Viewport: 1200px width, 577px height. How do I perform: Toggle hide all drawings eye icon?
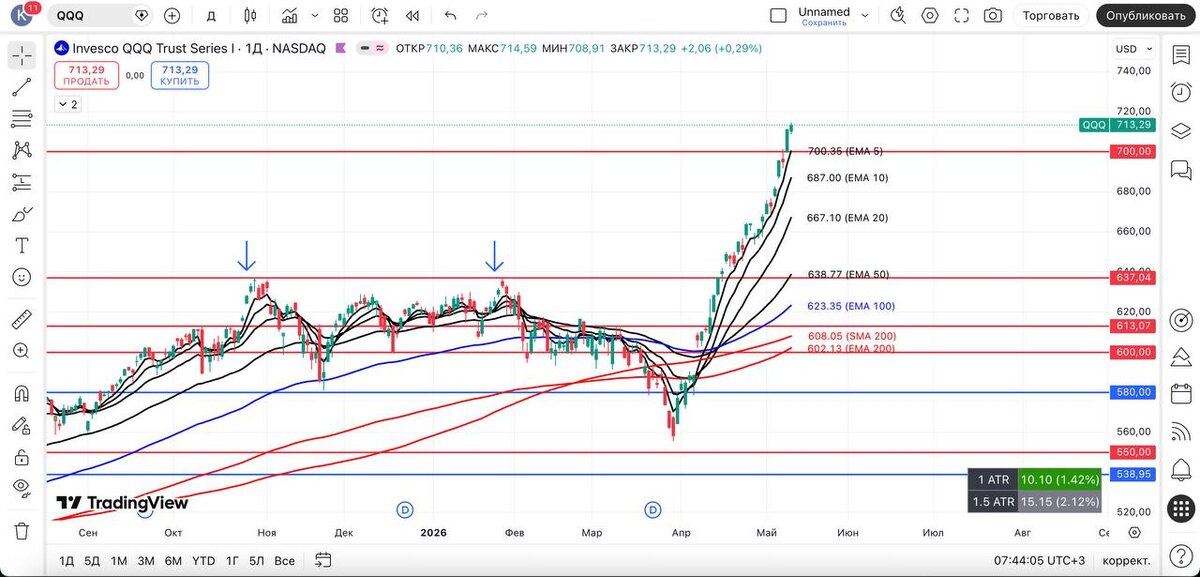[21, 488]
